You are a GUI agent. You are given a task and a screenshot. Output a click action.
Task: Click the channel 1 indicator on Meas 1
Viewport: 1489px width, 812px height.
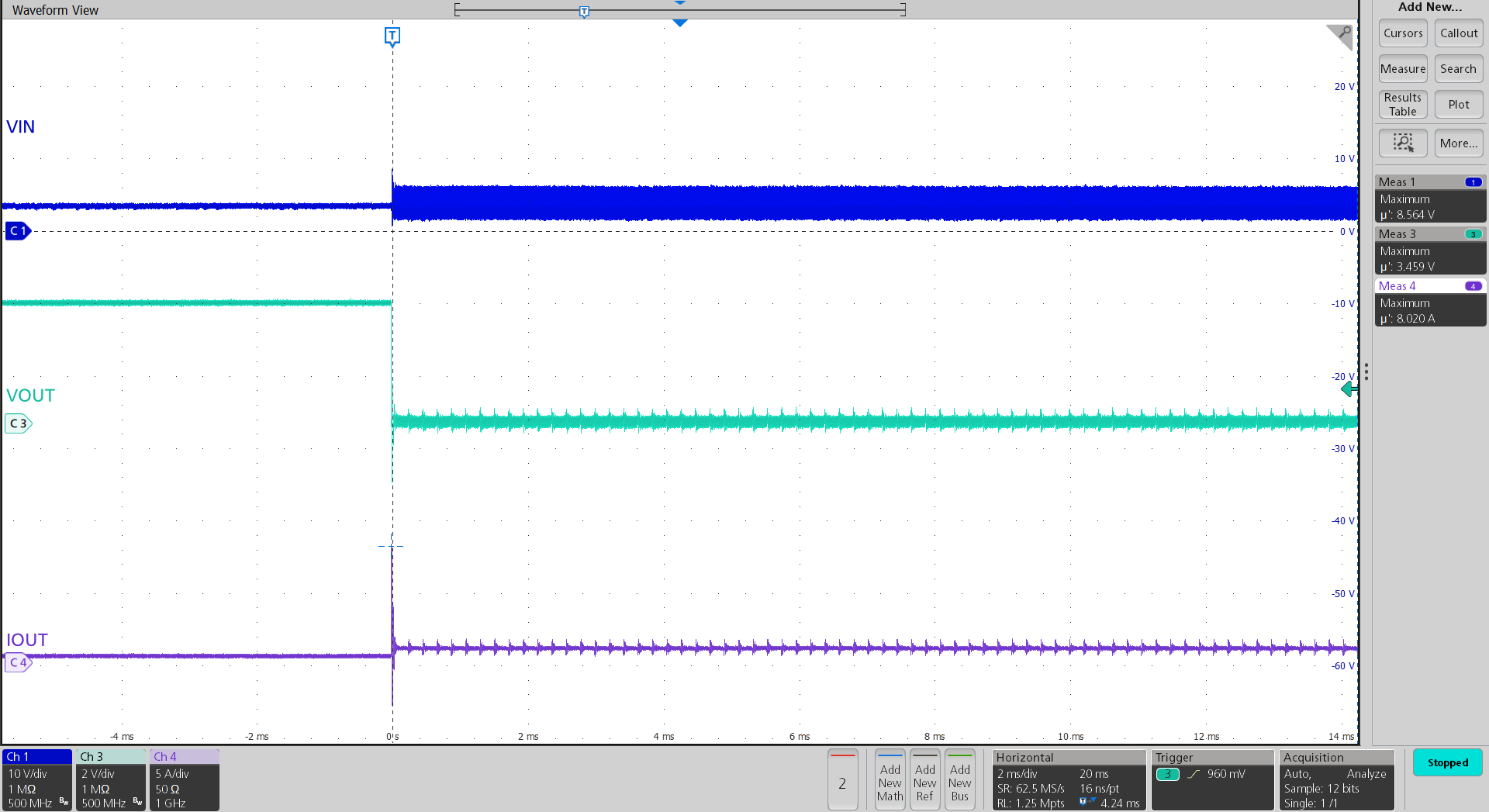(1473, 182)
